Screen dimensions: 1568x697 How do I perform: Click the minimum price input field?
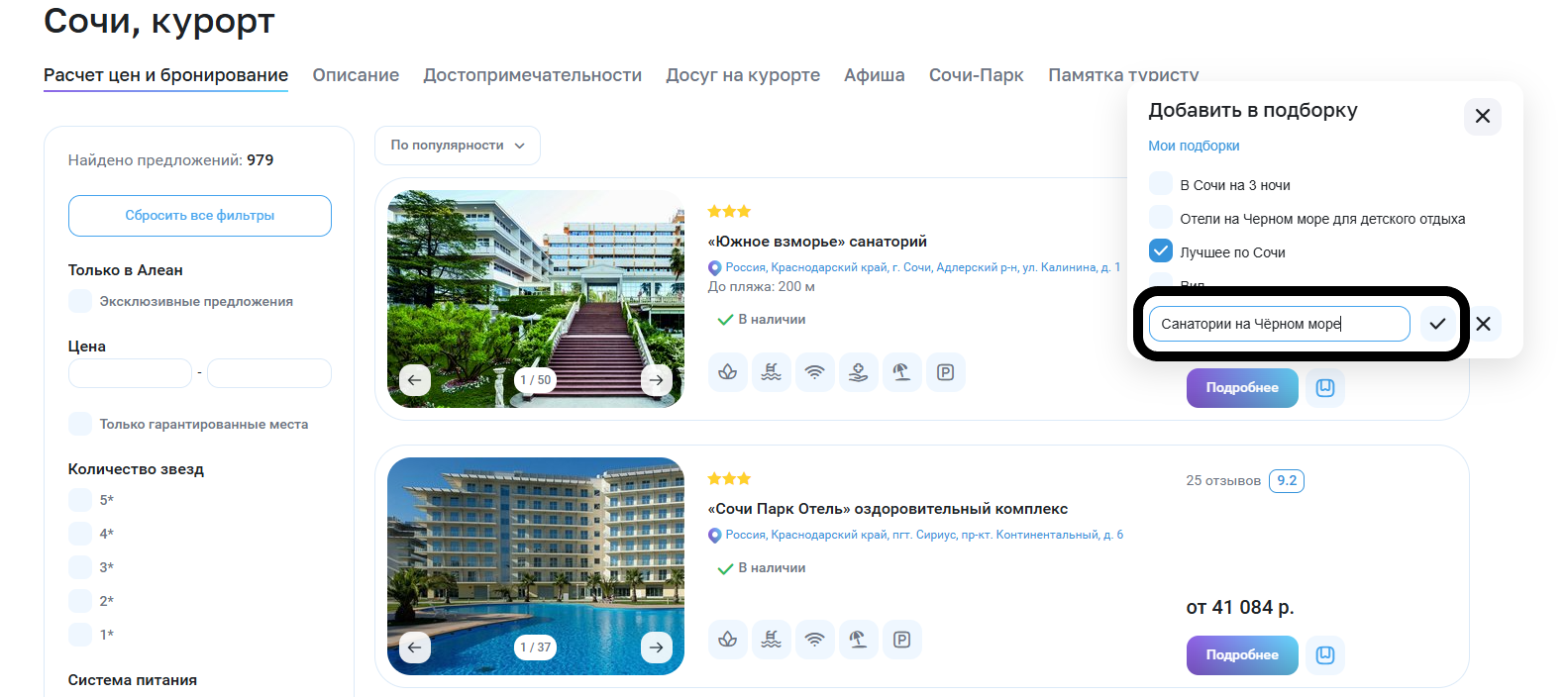click(x=130, y=373)
